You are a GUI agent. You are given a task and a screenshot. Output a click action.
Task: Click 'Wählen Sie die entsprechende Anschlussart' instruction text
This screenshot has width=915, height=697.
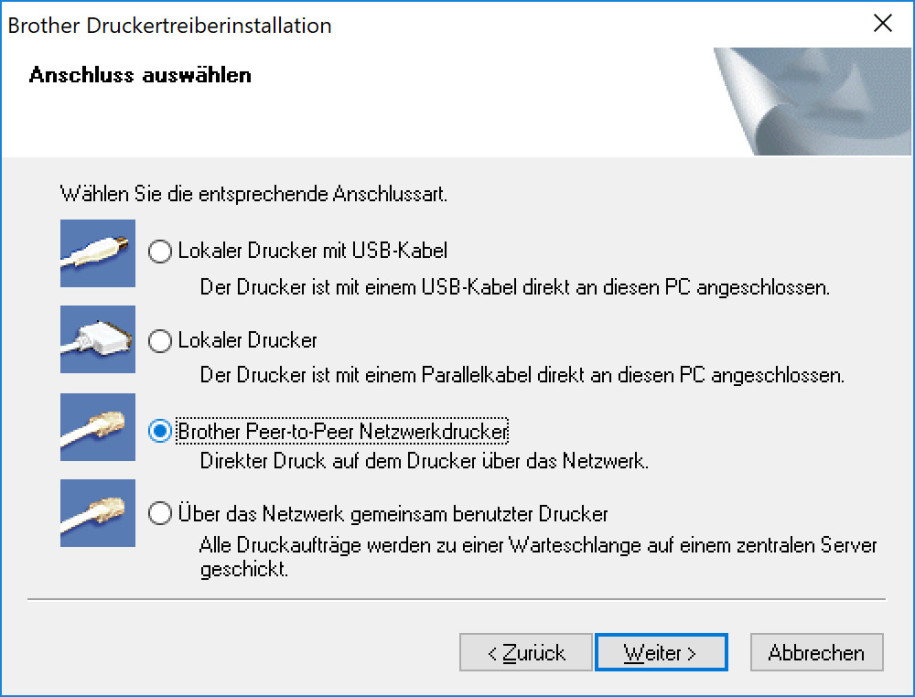(254, 193)
